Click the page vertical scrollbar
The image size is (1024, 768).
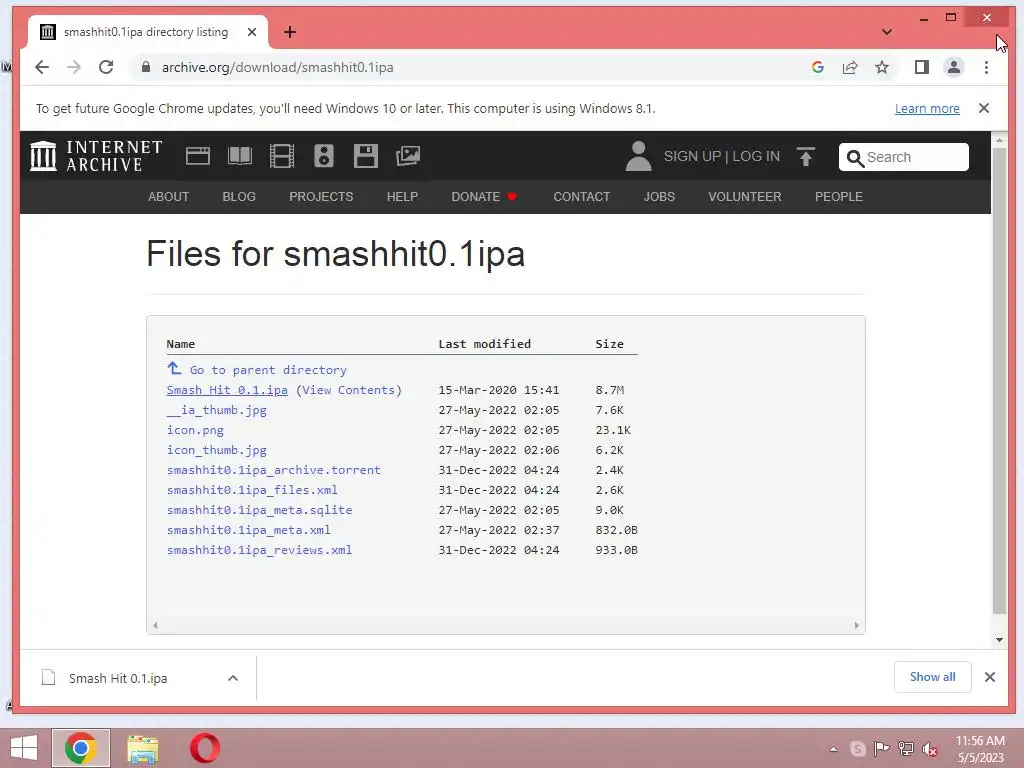(x=999, y=381)
